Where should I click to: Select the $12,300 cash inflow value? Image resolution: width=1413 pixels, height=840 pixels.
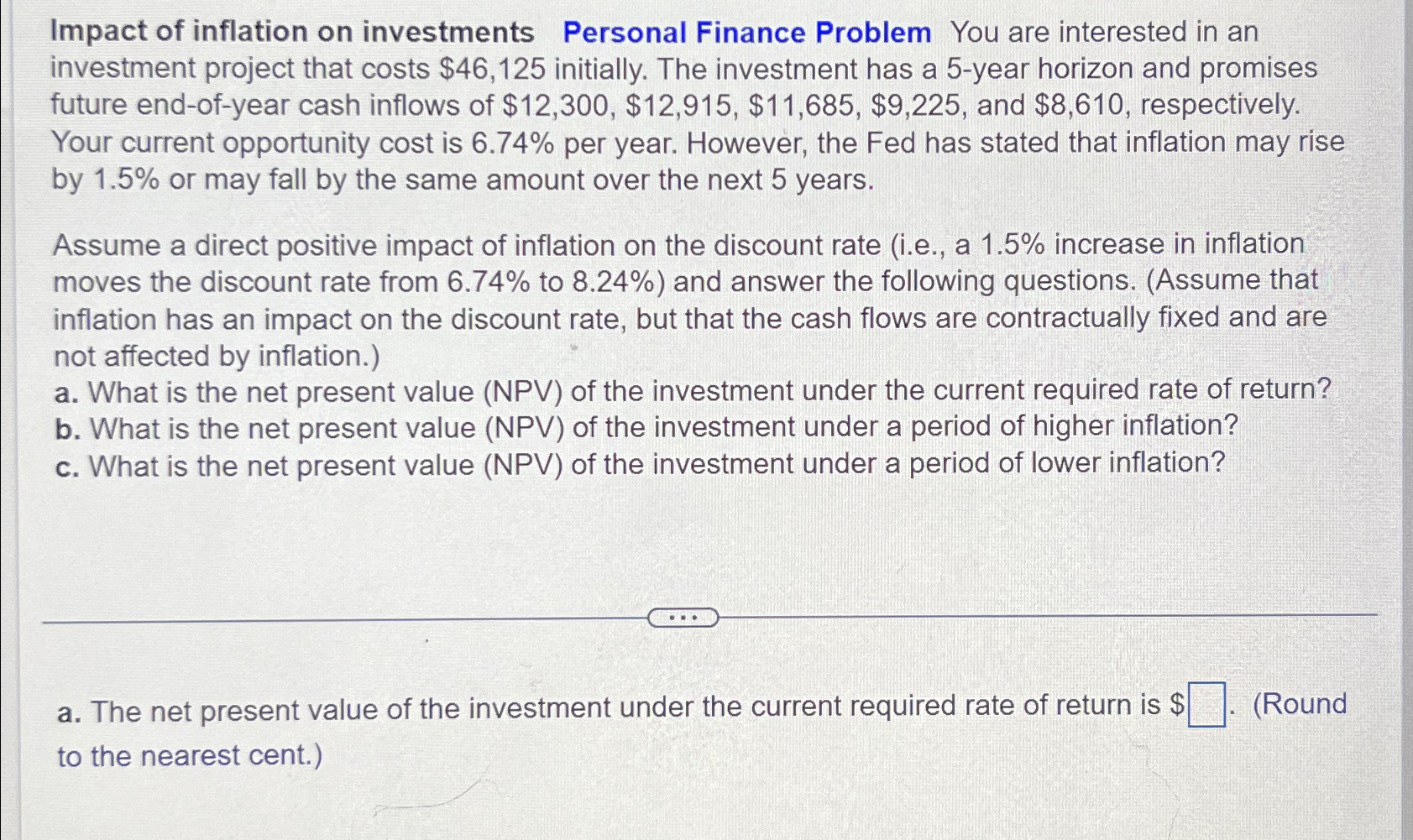(x=557, y=105)
